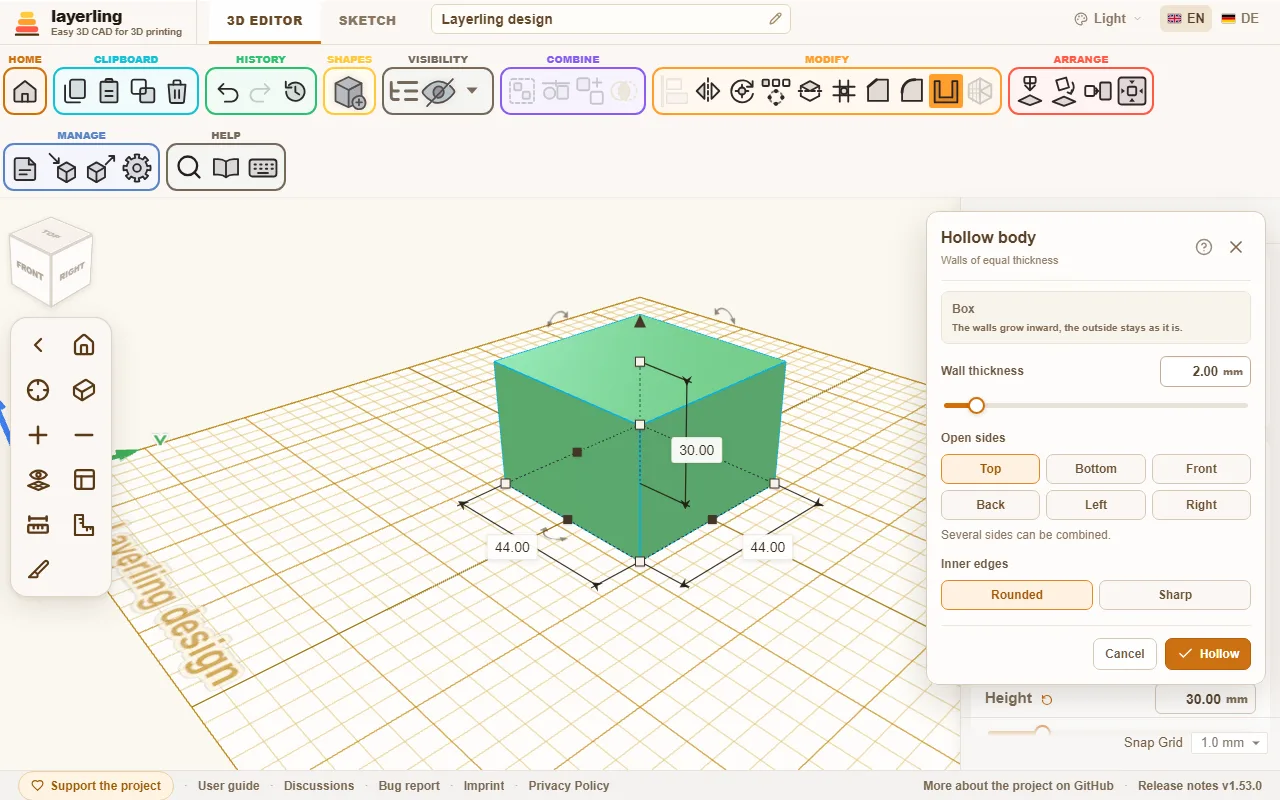This screenshot has width=1280, height=800.
Task: Switch language to DE
Action: tap(1240, 19)
